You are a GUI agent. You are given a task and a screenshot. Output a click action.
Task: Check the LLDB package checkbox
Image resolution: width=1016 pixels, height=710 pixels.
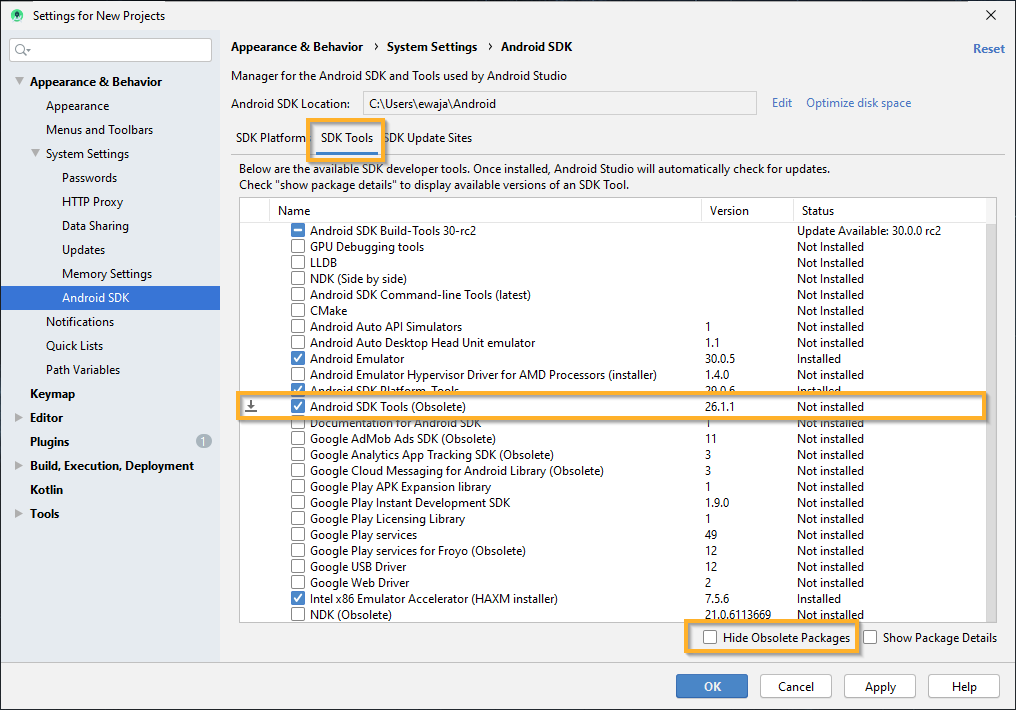click(297, 262)
